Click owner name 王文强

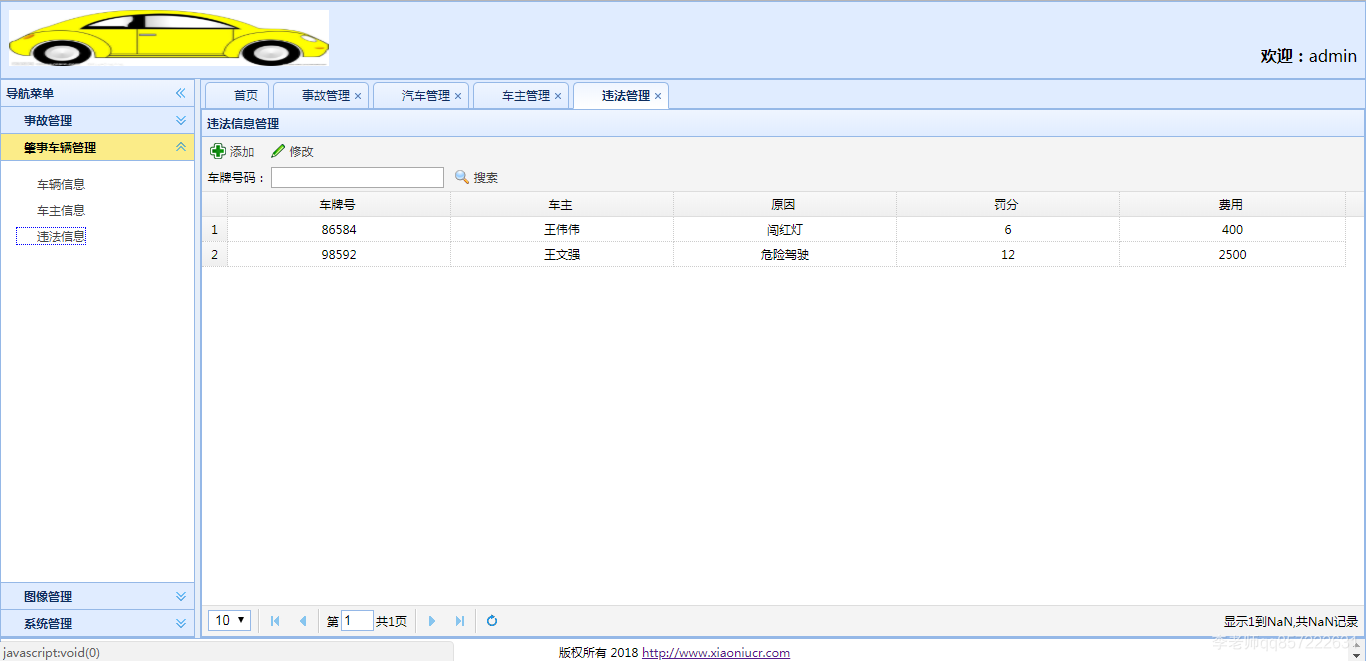(x=561, y=254)
